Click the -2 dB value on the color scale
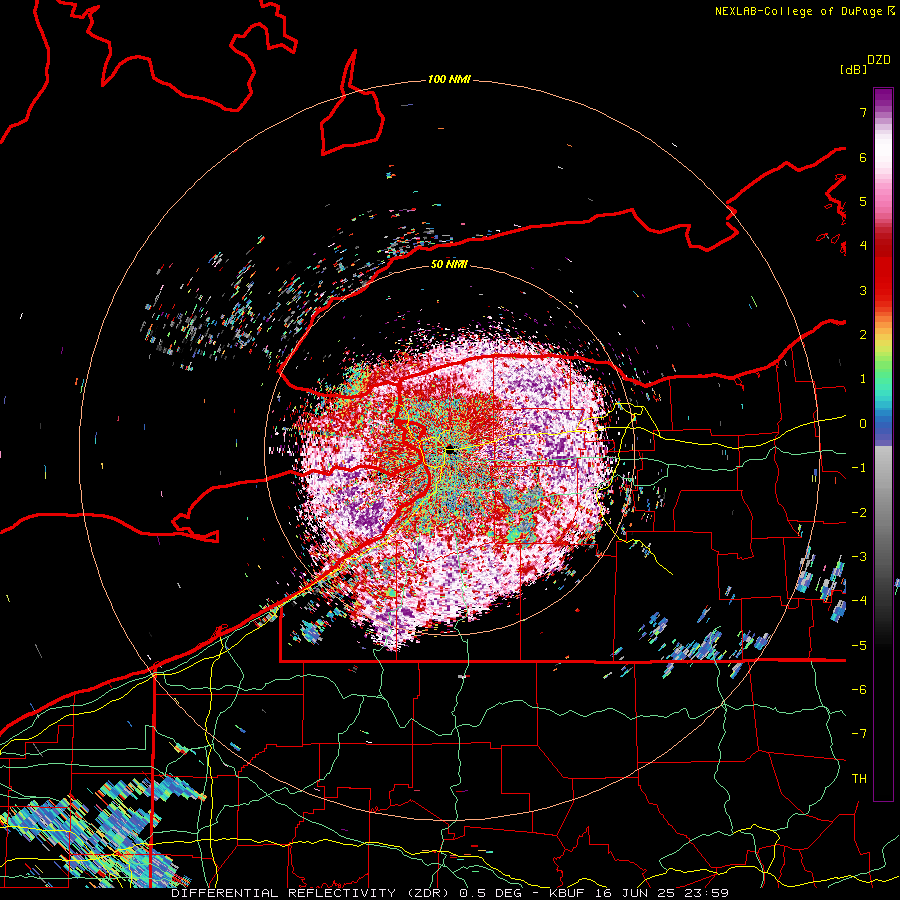Image resolution: width=900 pixels, height=900 pixels. pos(859,512)
